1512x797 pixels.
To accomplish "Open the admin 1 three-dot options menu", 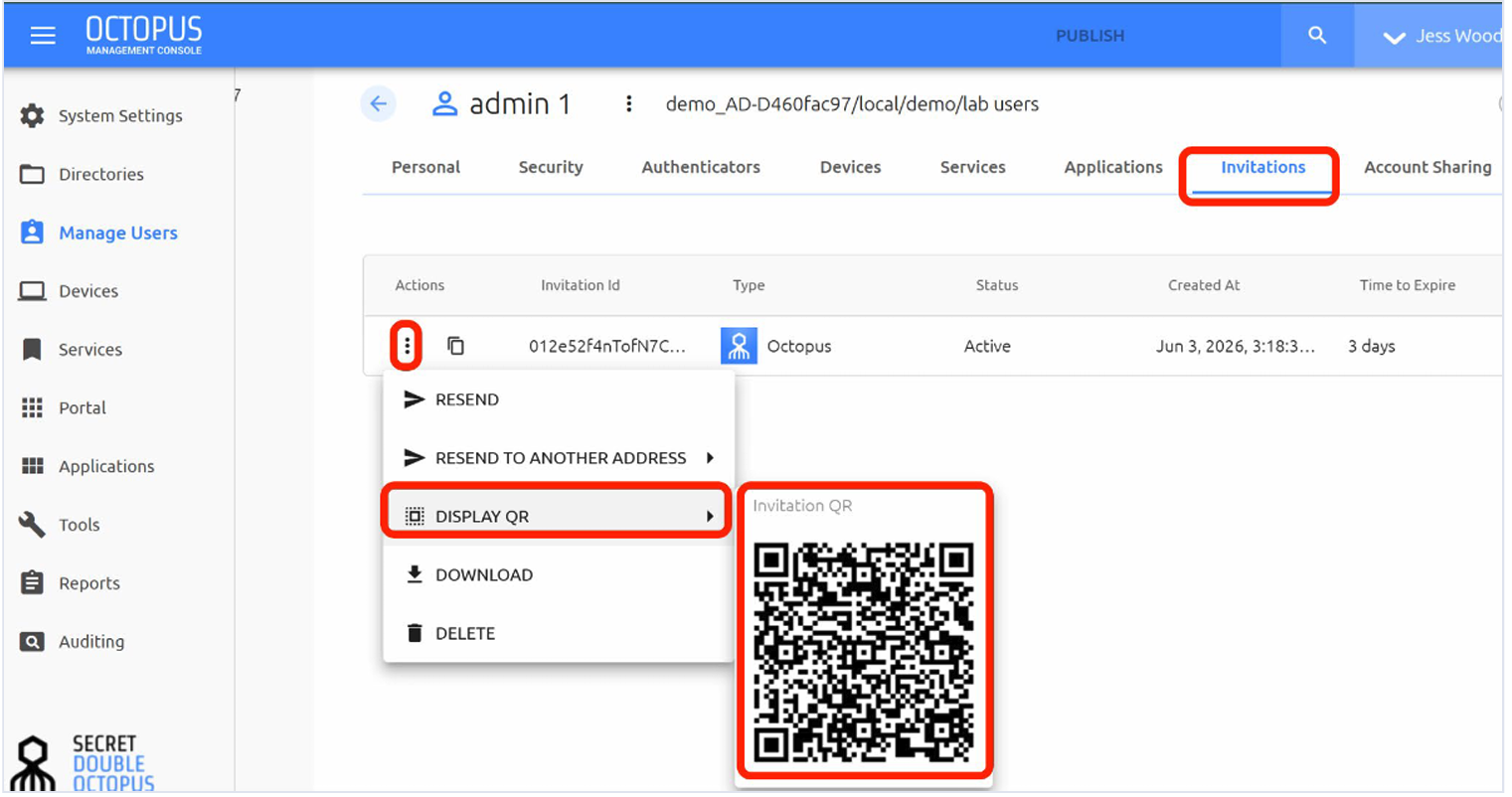I will click(x=628, y=103).
